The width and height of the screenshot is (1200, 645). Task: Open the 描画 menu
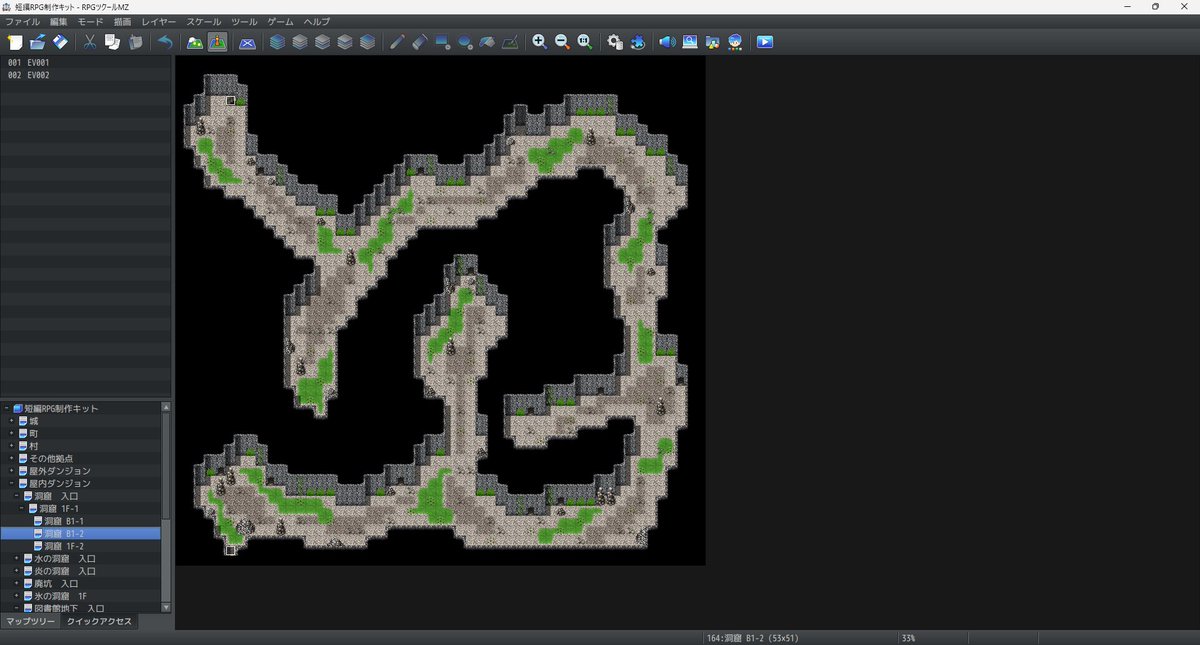(x=122, y=21)
